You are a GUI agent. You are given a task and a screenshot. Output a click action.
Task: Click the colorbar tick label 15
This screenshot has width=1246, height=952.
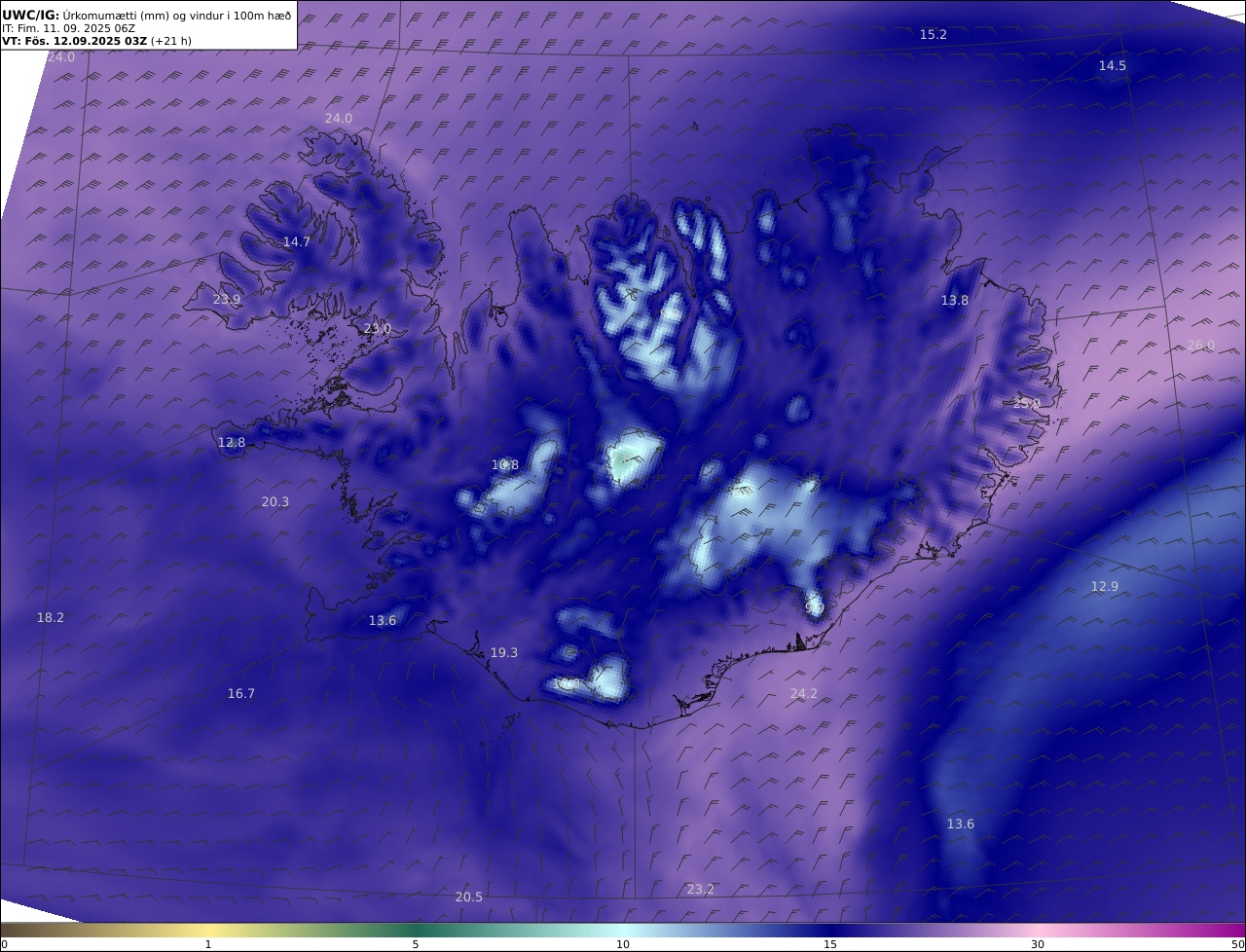click(830, 944)
